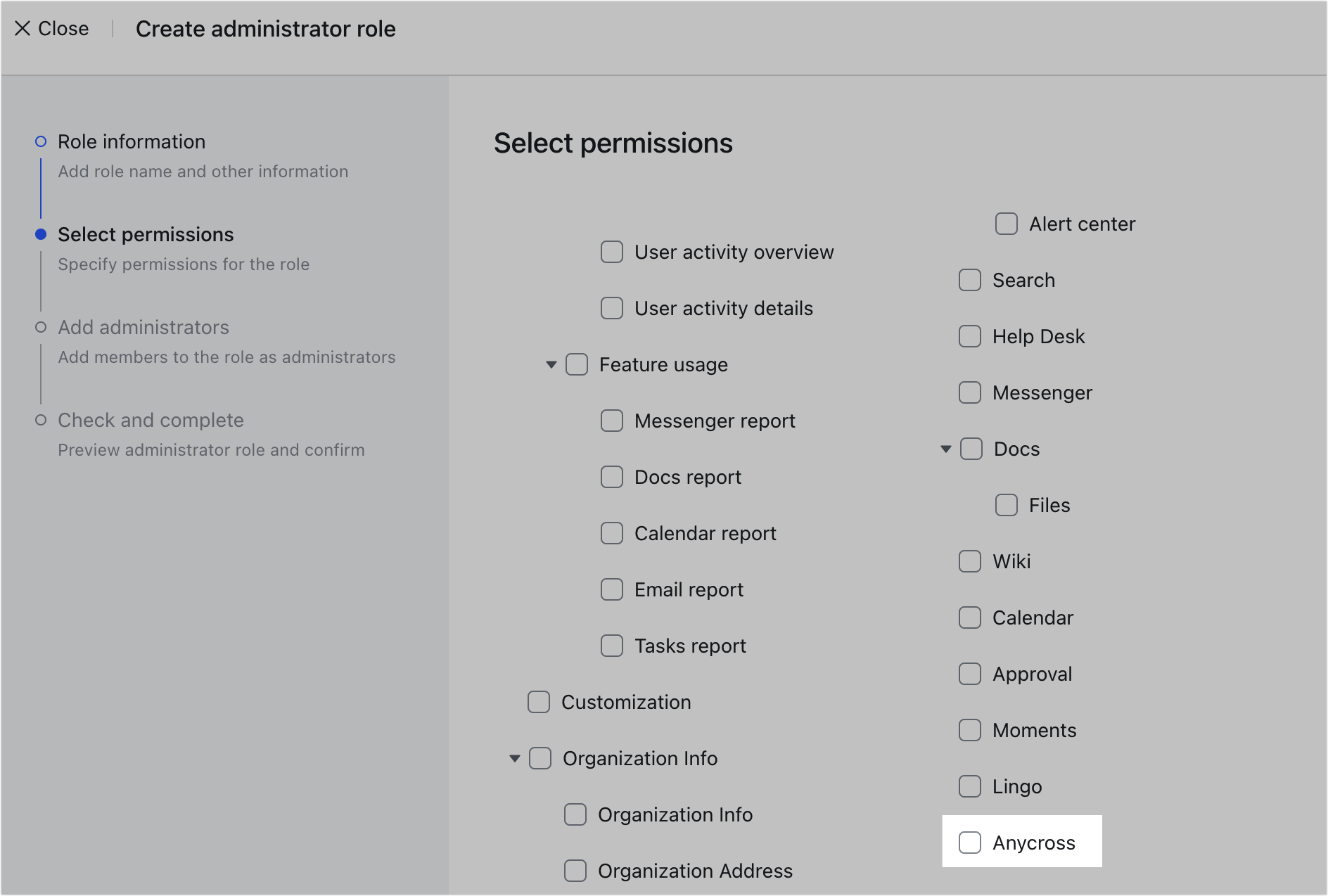Collapse the Feature usage permission group

tap(551, 364)
